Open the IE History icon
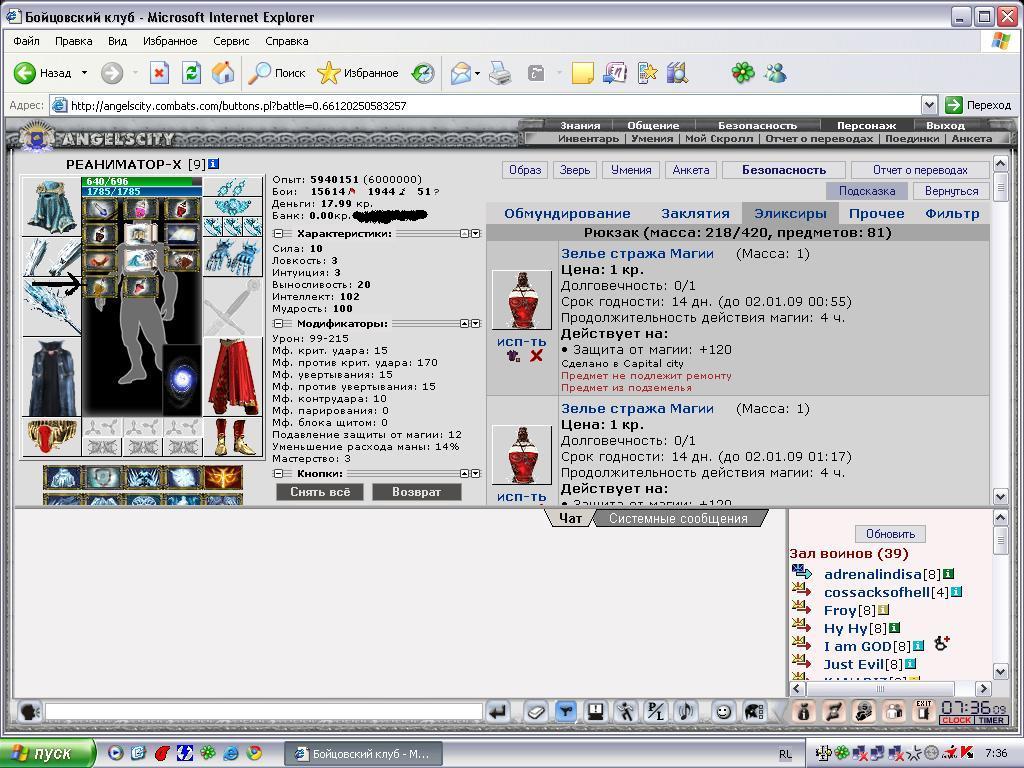 click(x=423, y=72)
